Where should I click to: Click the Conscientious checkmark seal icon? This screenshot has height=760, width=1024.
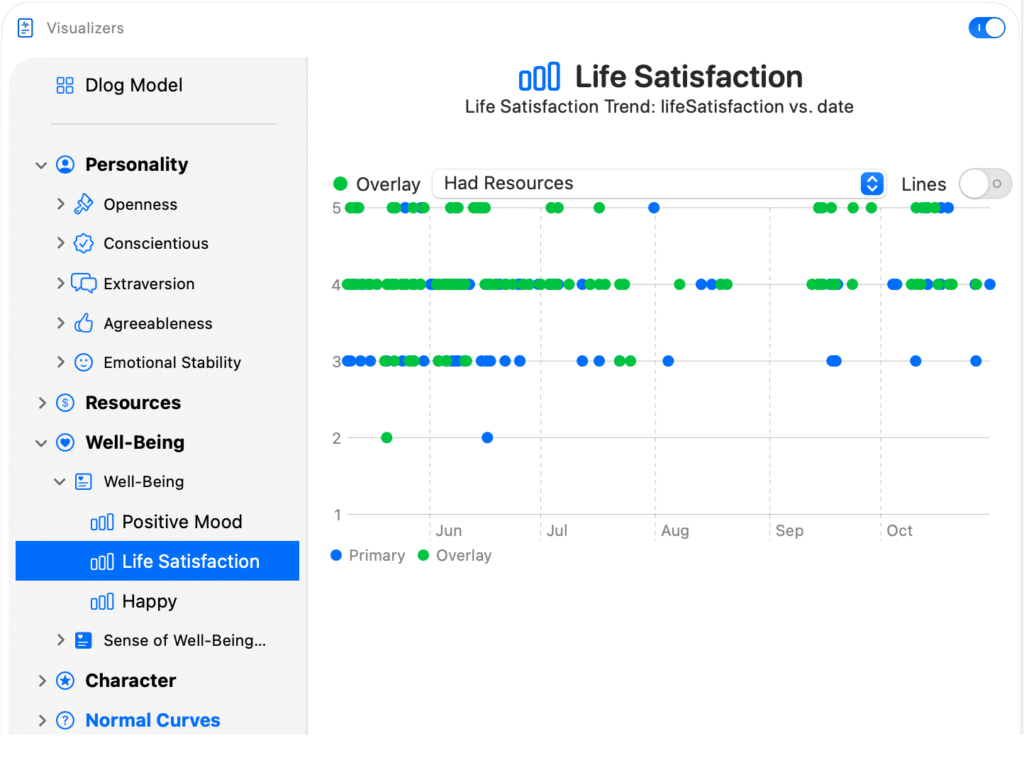84,244
